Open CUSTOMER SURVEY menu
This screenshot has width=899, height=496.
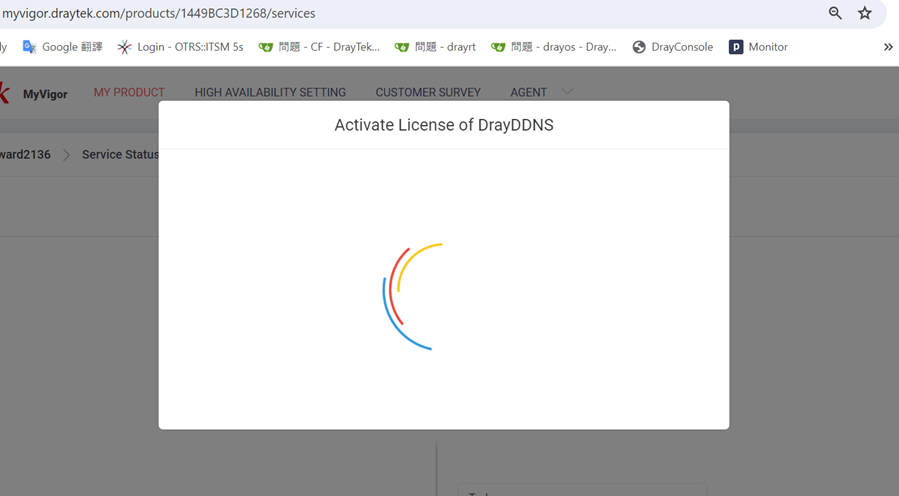(x=428, y=92)
